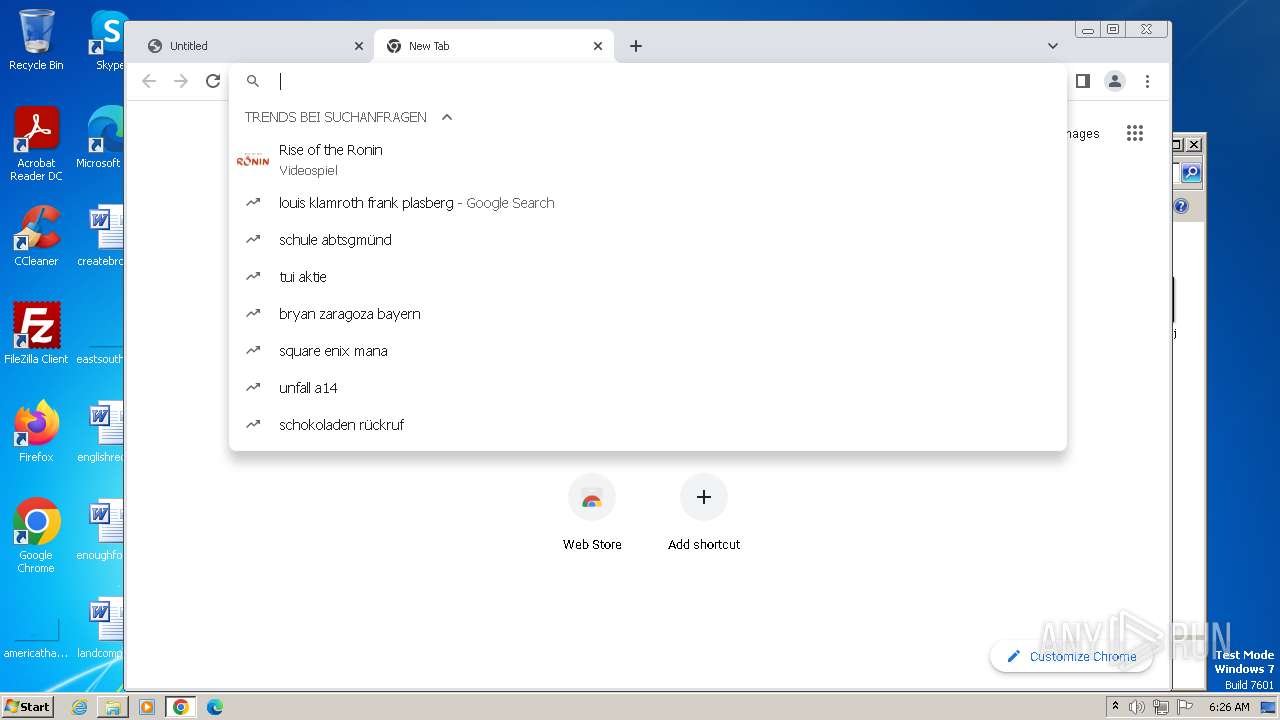Viewport: 1280px width, 720px height.
Task: Open Google Chrome desktop icon
Action: coord(36,536)
